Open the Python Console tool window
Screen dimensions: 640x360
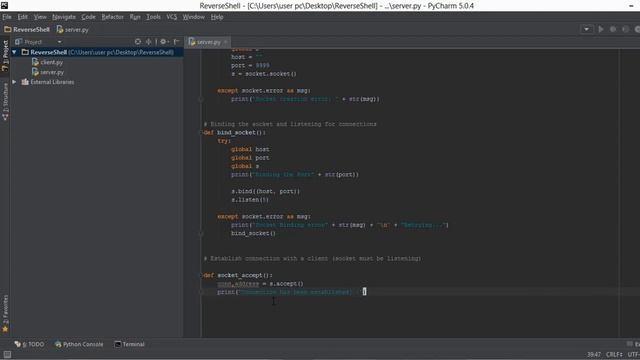pos(79,344)
